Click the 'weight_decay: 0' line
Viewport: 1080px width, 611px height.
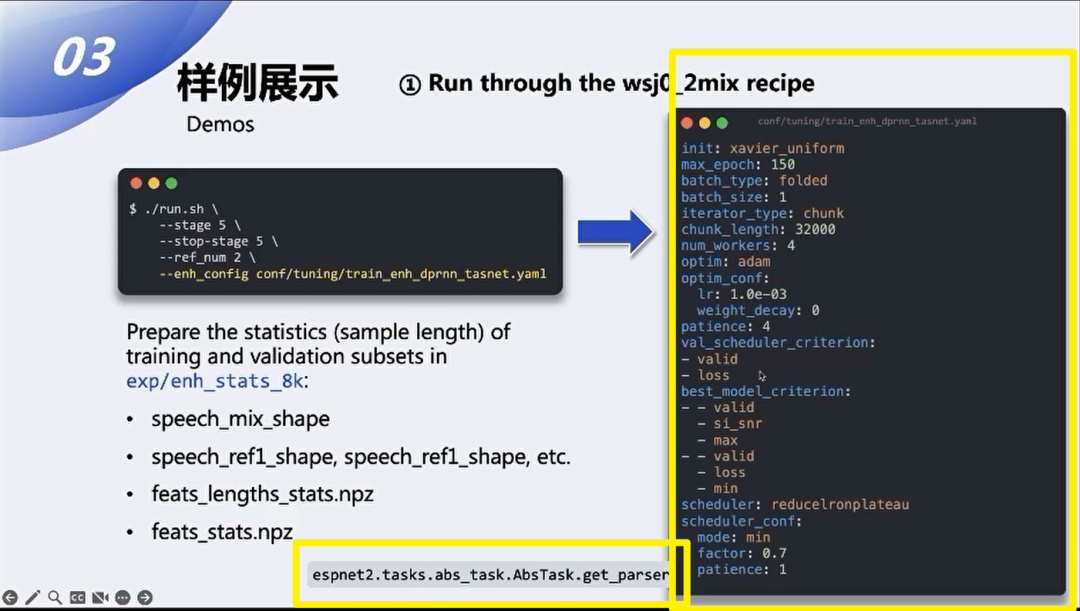click(758, 311)
